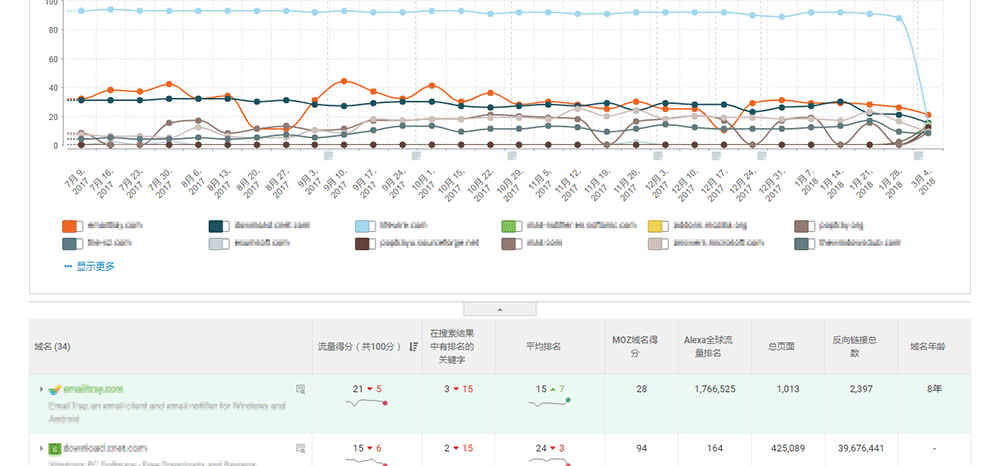The image size is (1000, 466).
Task: Click the note marker below March 4, 2018
Action: 918,156
